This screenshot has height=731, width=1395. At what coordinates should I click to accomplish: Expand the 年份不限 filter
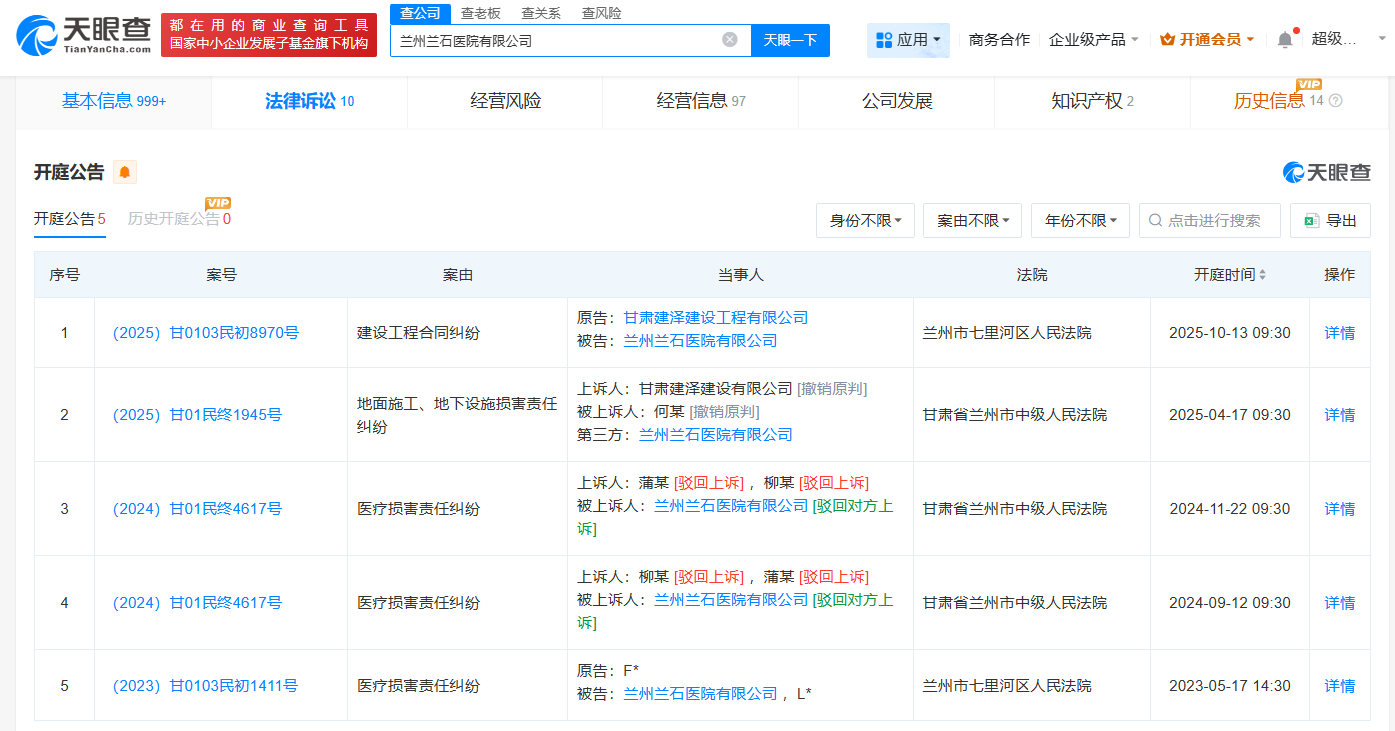point(1080,220)
